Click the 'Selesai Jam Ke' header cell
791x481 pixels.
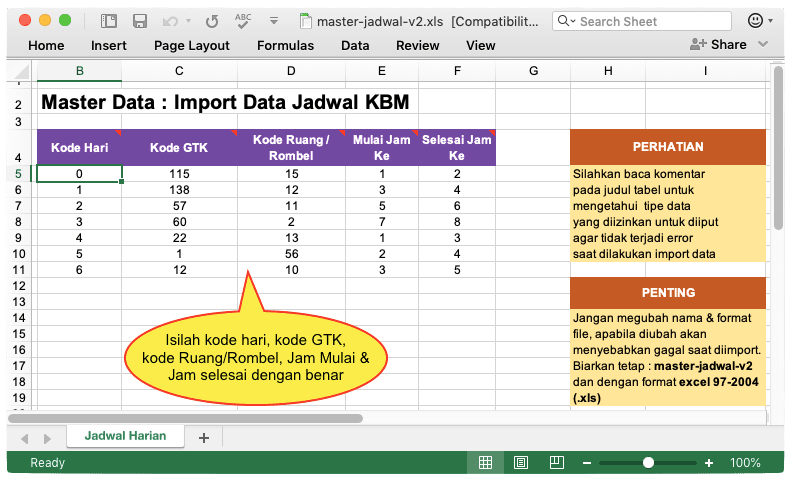coord(457,147)
